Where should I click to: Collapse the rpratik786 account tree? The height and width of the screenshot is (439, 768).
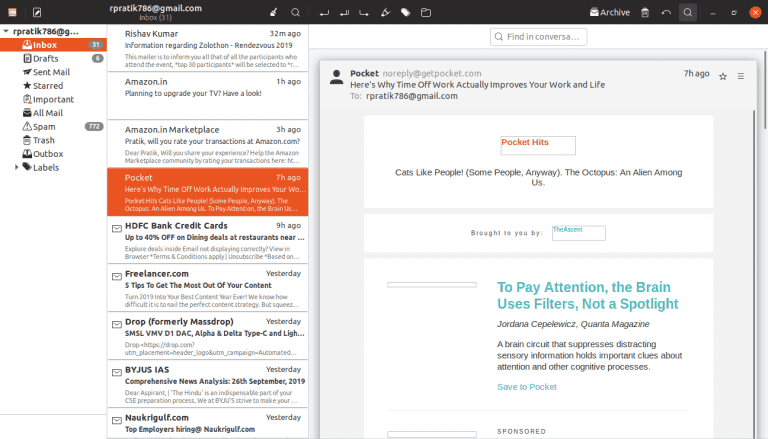click(6, 31)
